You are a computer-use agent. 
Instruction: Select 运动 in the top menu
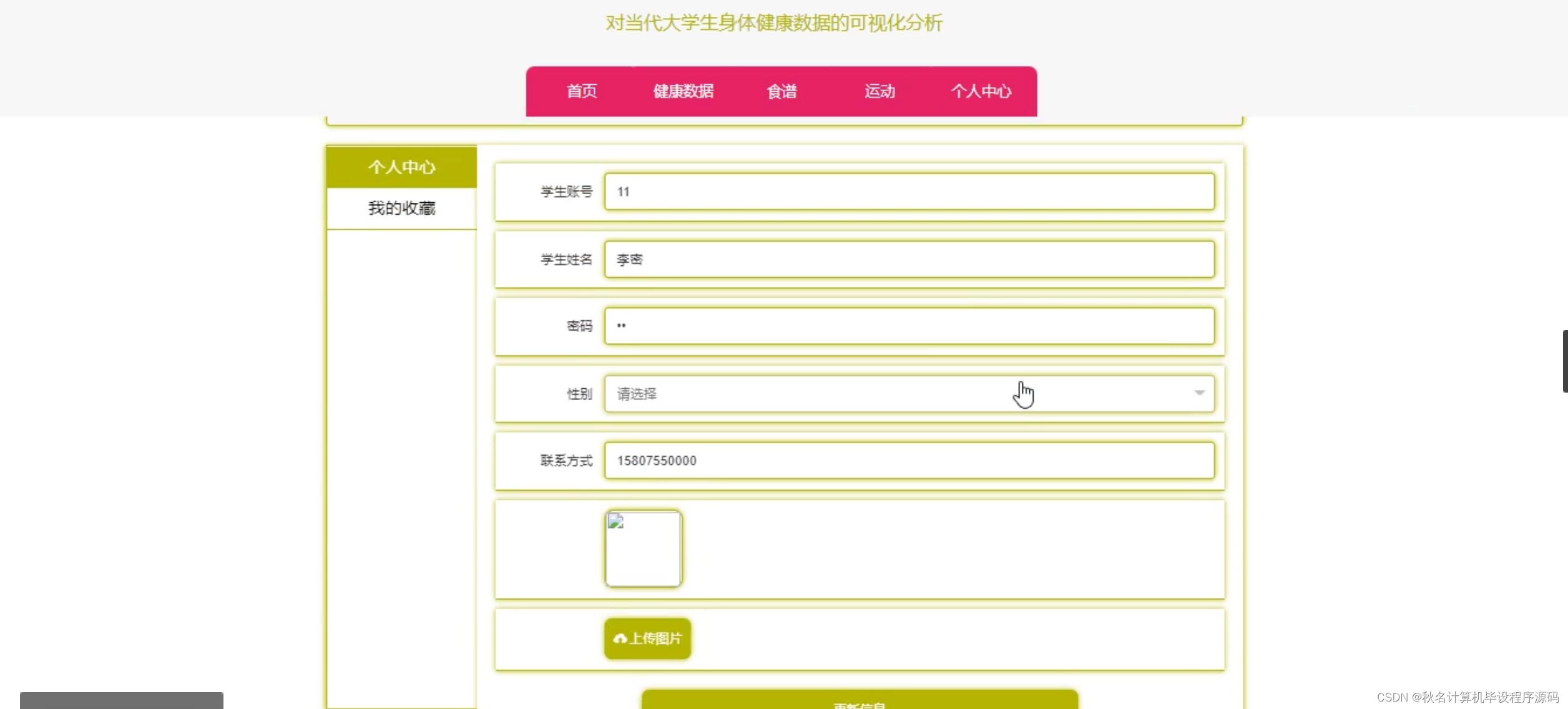pos(880,92)
